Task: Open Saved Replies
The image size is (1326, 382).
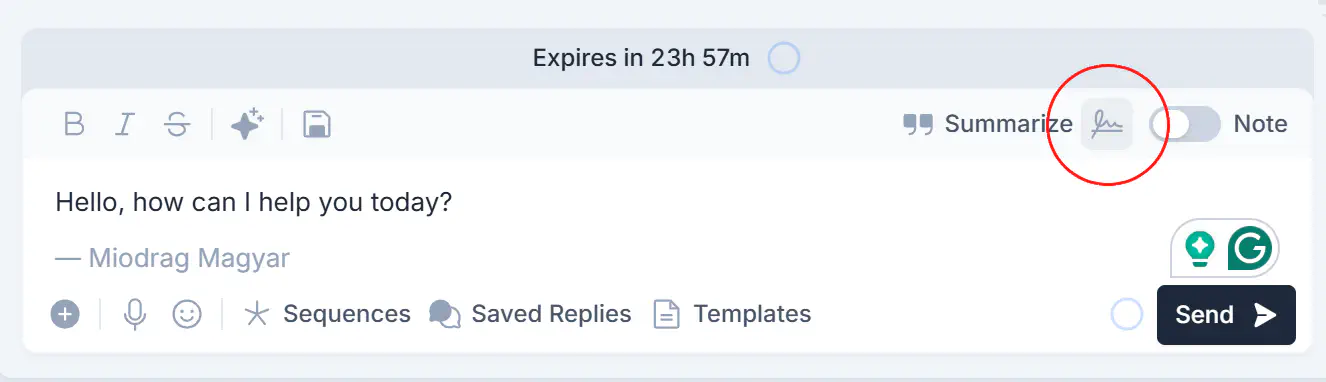Action: click(x=530, y=315)
